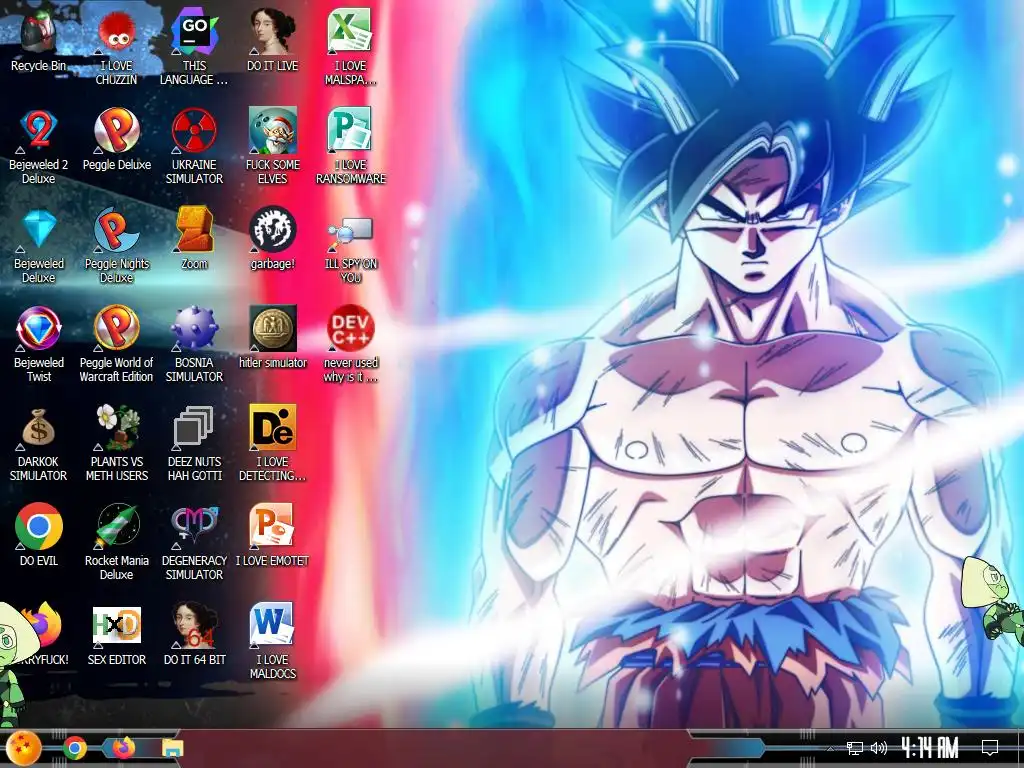Open Chrome from the taskbar
Image resolution: width=1024 pixels, height=768 pixels.
tap(74, 748)
